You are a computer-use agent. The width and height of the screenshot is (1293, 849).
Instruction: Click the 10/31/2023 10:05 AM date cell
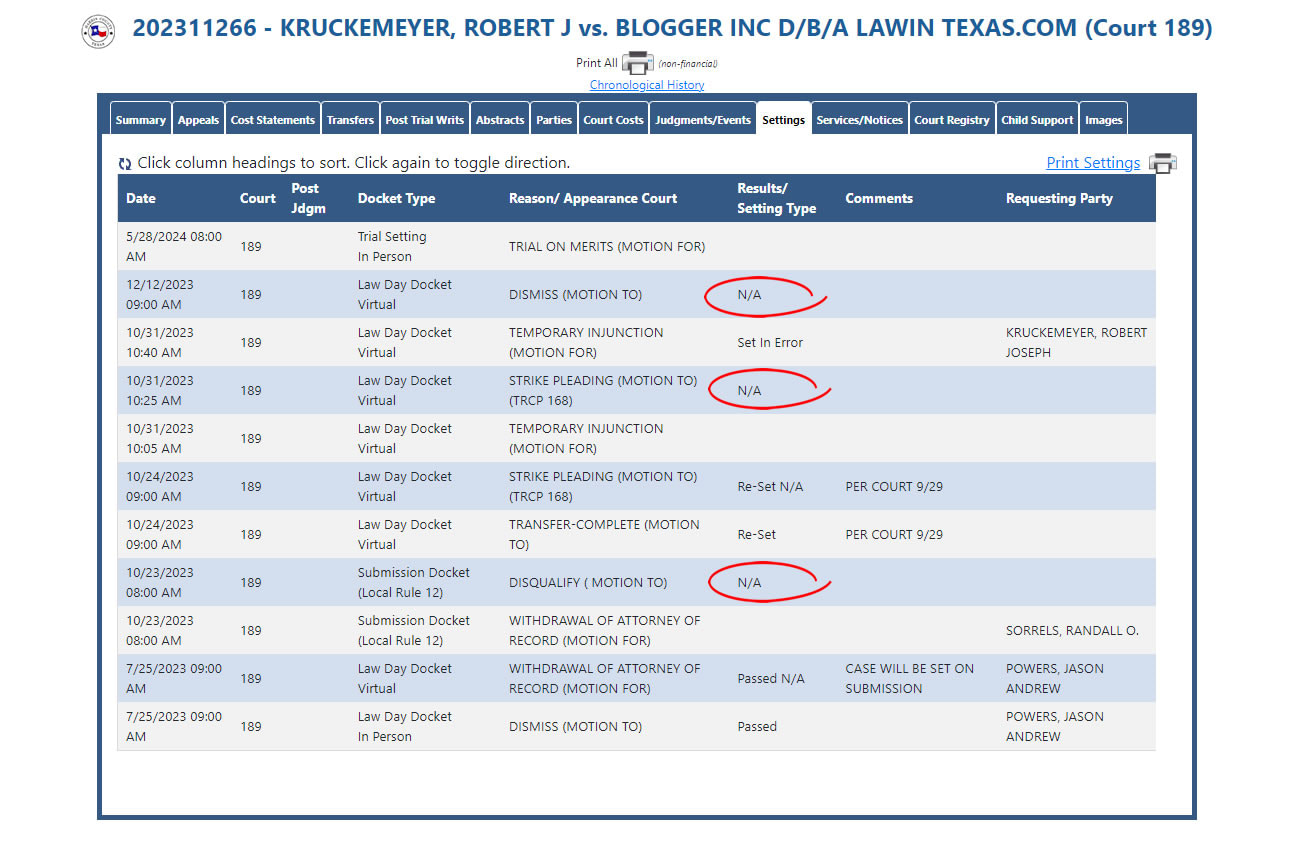point(160,438)
